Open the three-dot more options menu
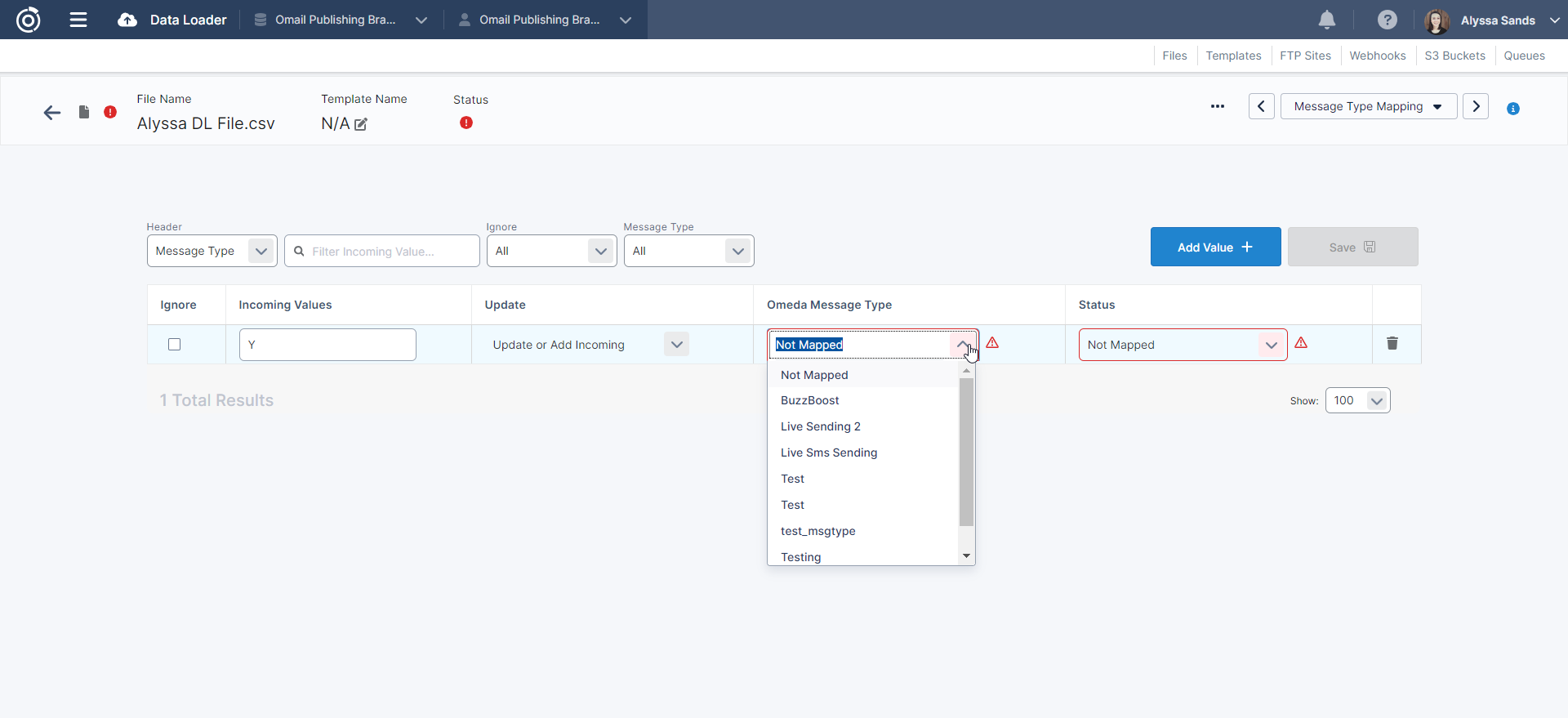The height and width of the screenshot is (718, 1568). point(1217,106)
